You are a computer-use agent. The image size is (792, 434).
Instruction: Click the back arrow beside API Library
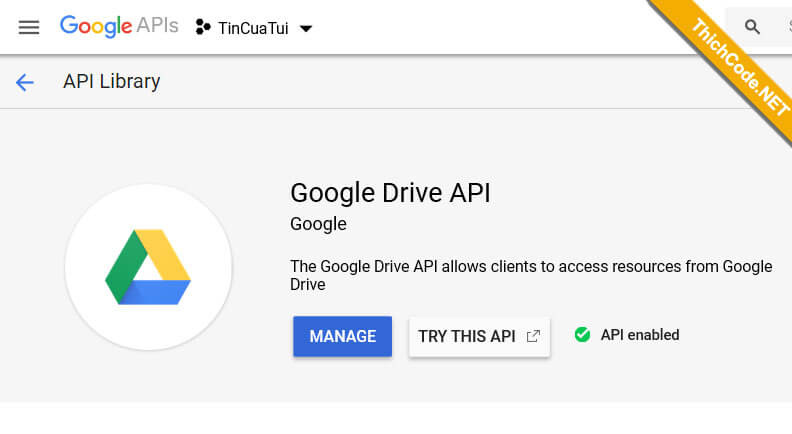click(x=25, y=82)
